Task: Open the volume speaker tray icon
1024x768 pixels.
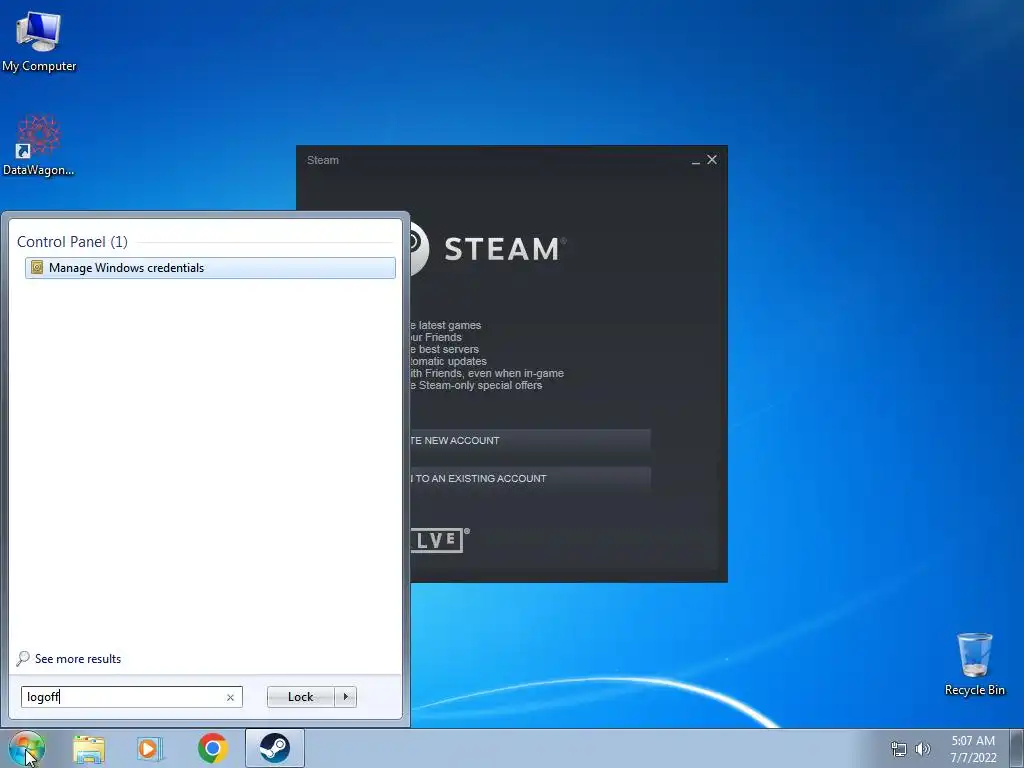Action: pyautogui.click(x=922, y=749)
